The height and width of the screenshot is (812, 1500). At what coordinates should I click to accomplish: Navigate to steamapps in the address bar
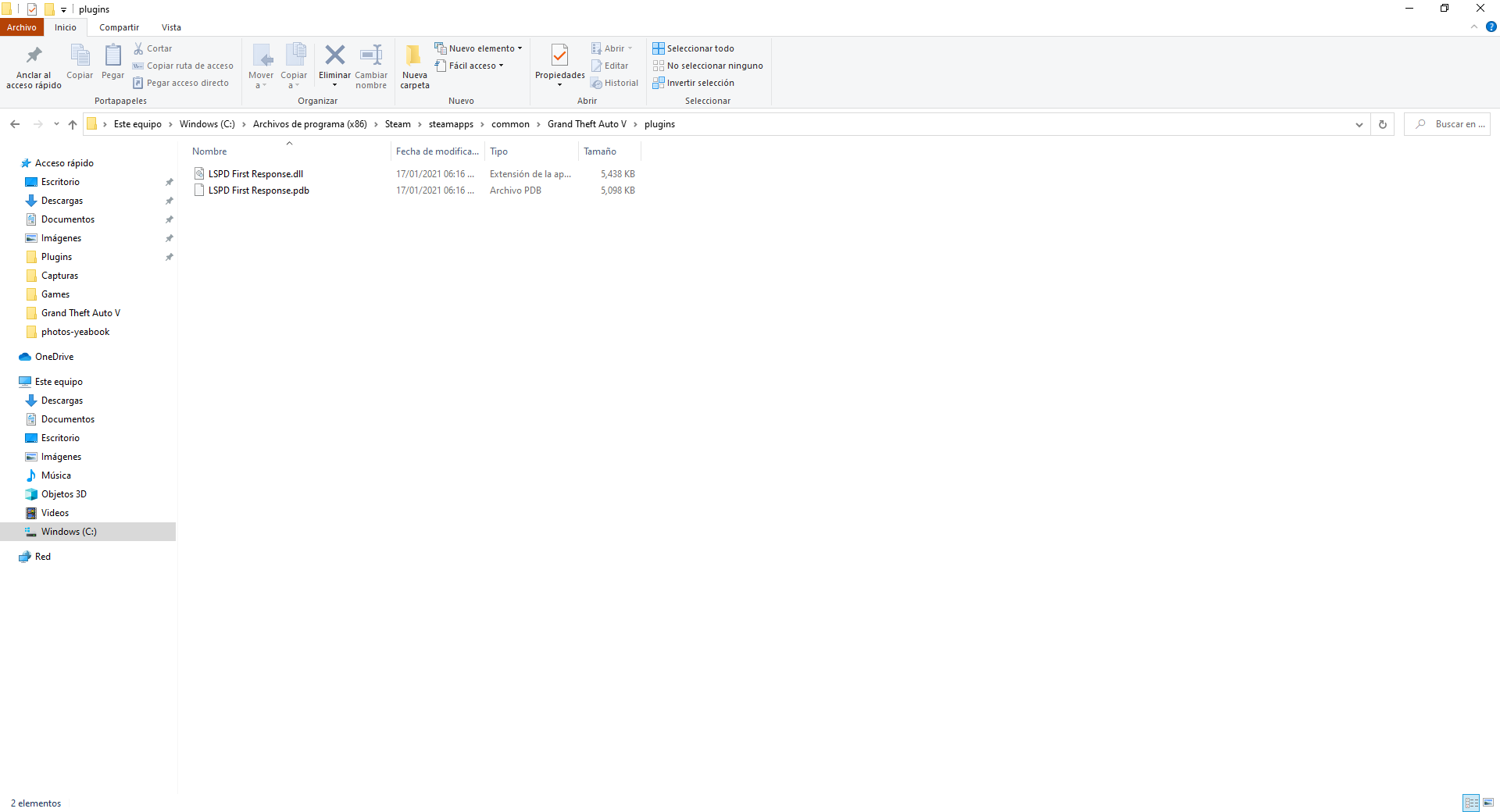451,124
